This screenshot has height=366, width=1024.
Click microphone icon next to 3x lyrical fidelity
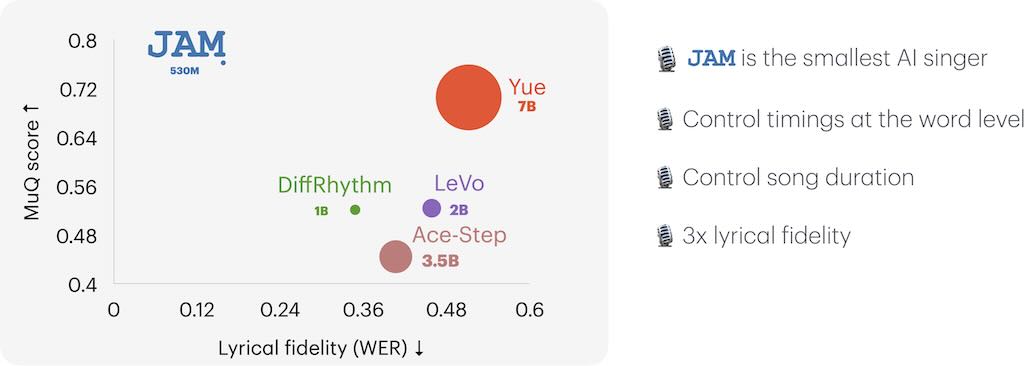click(x=665, y=235)
